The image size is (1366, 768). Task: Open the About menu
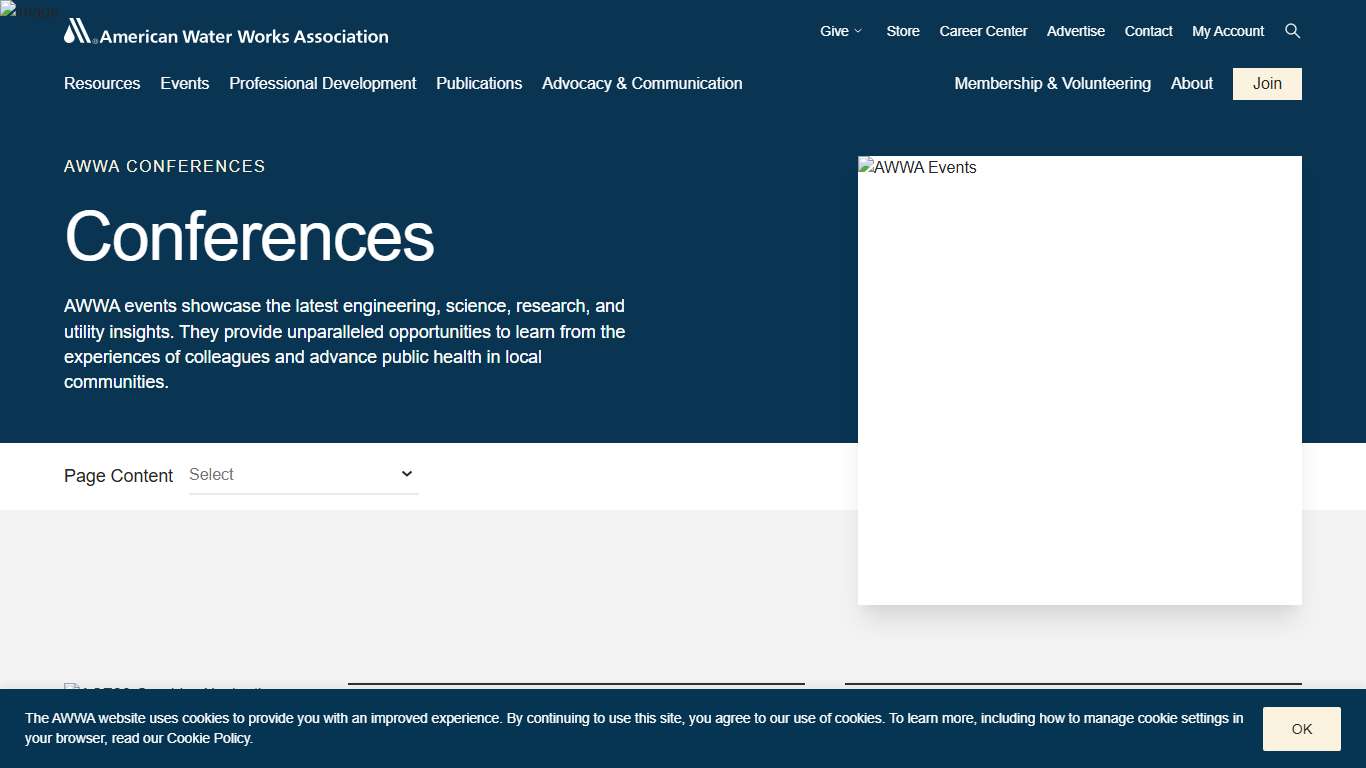click(x=1191, y=84)
